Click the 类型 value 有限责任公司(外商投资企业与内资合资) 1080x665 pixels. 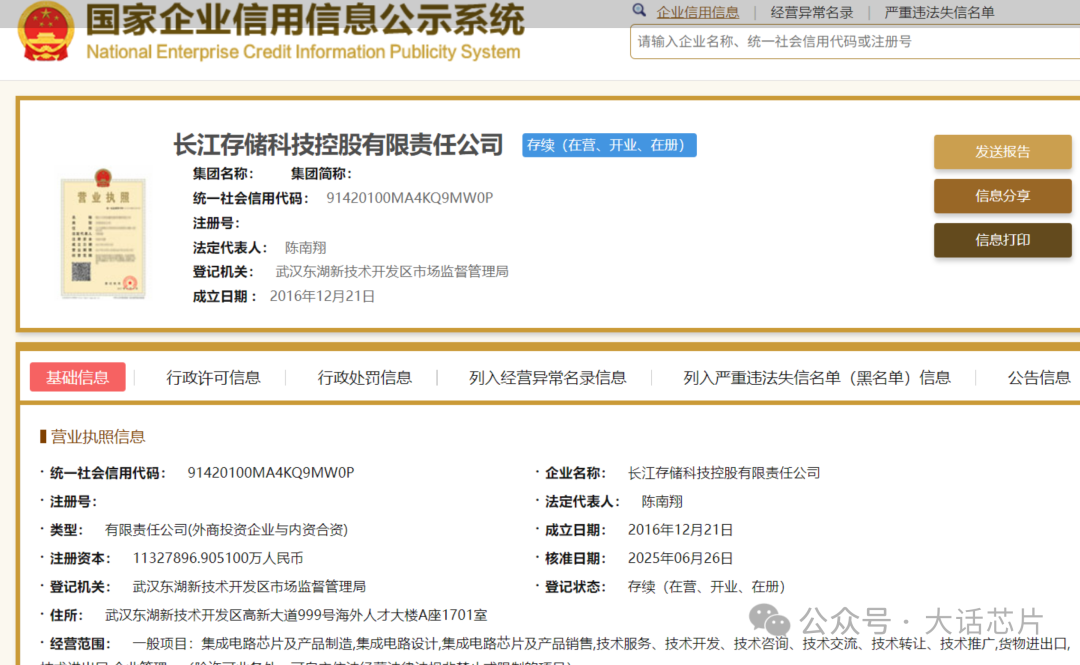(x=226, y=530)
